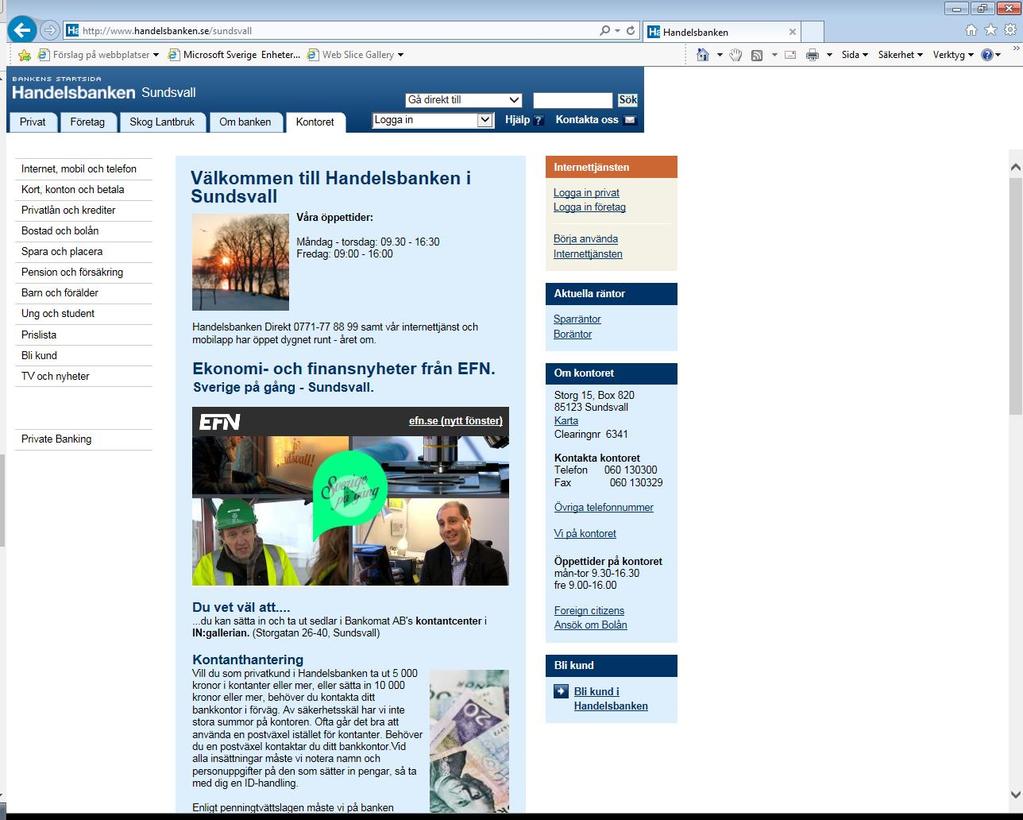
Task: Click the Hjälp question mark icon
Action: (538, 121)
